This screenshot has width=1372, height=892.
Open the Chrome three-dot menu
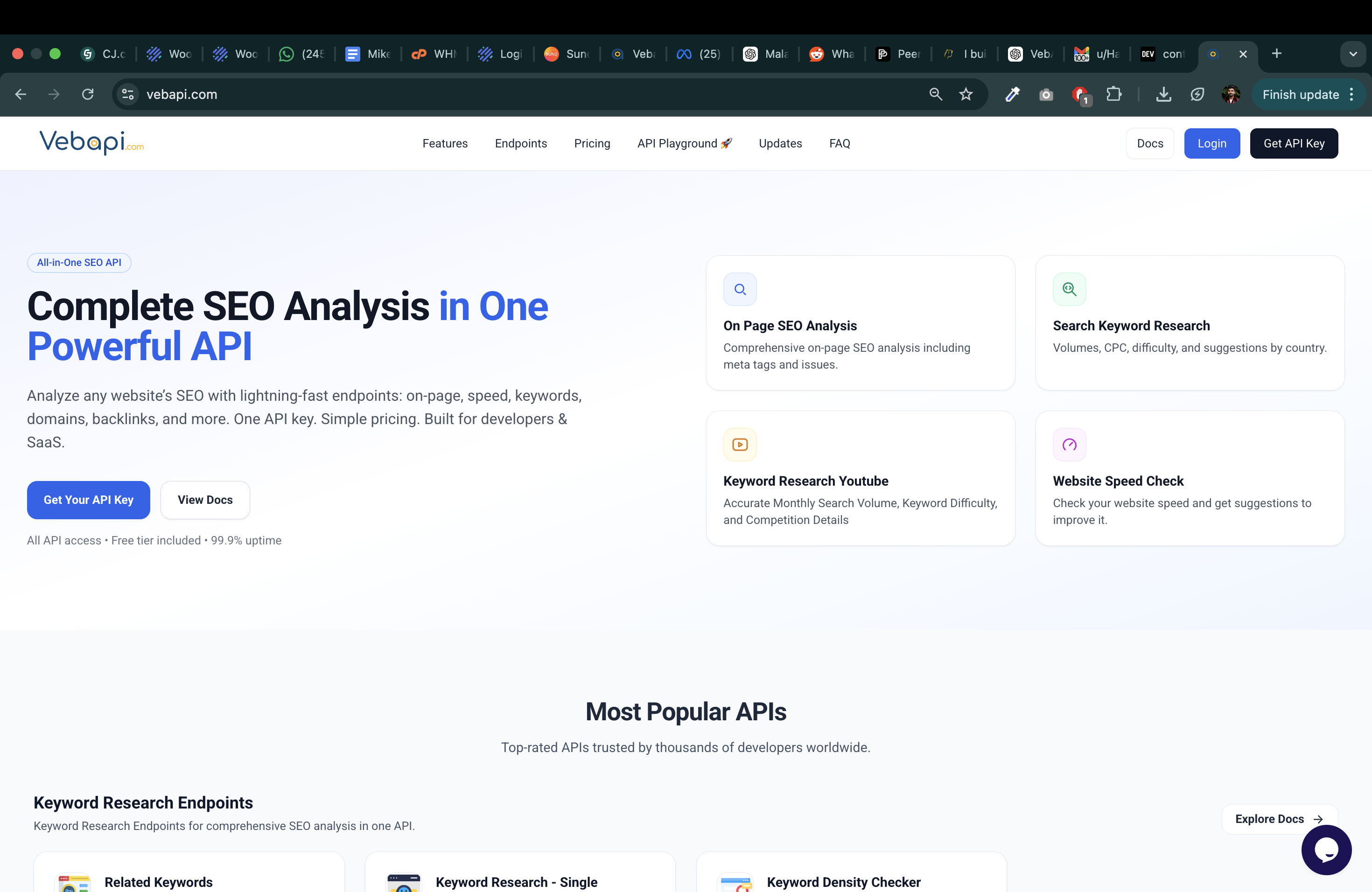pyautogui.click(x=1352, y=95)
